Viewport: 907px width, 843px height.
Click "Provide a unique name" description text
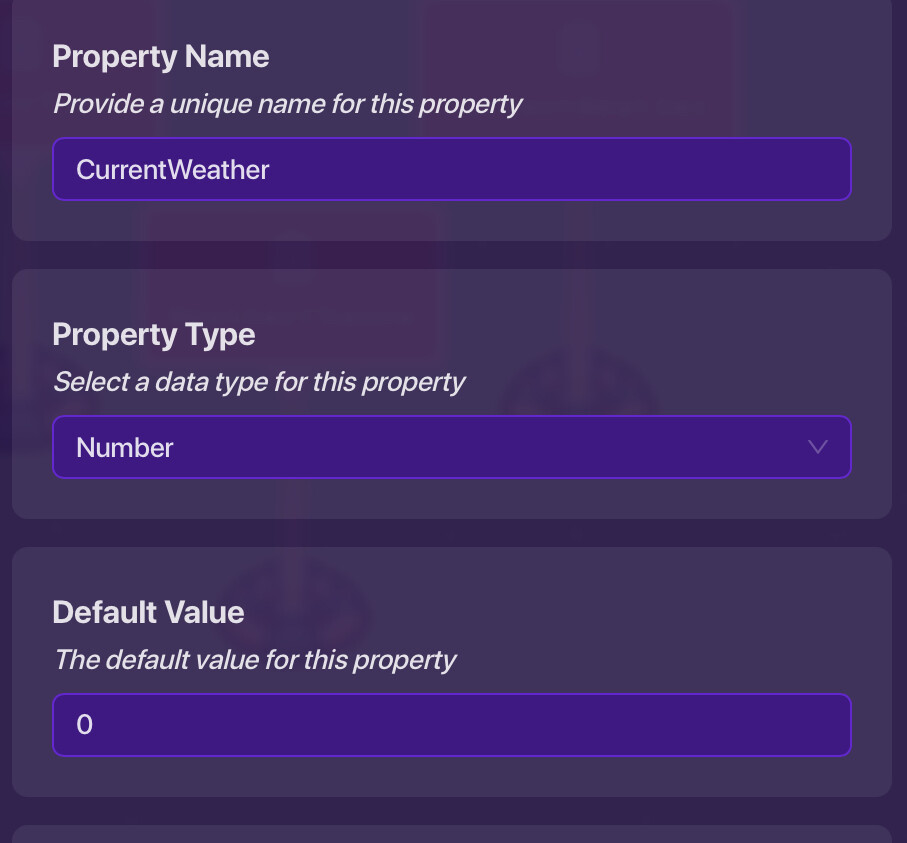[287, 103]
